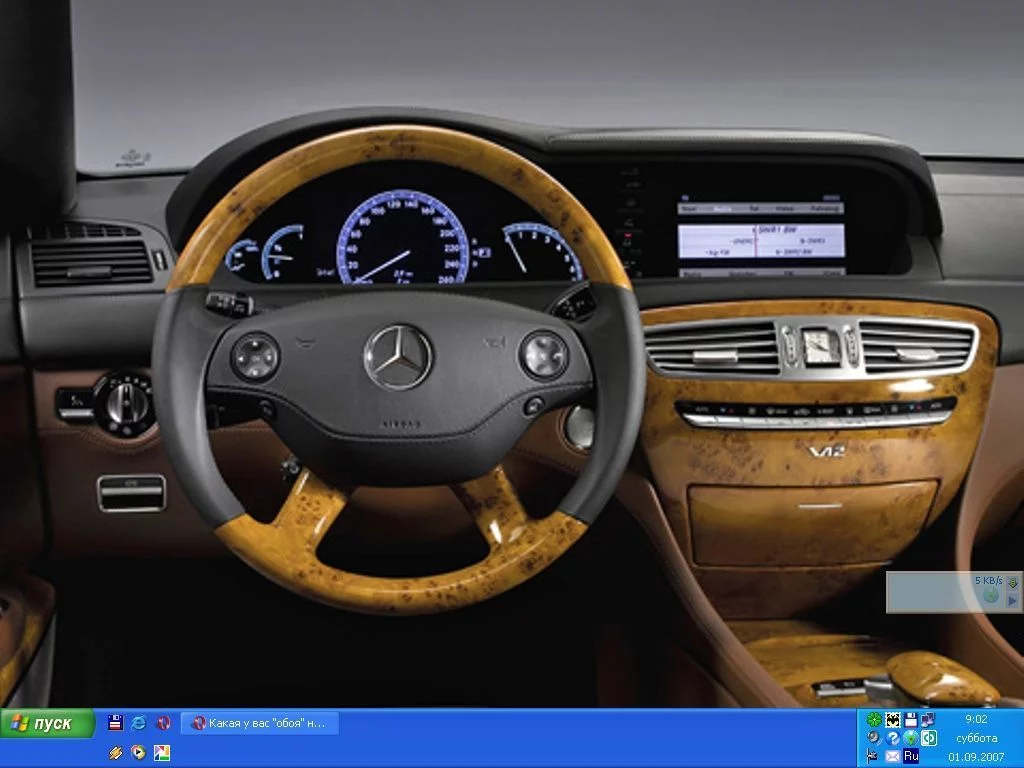Launch Total Commander floppy icon in quick launch

pos(116,722)
